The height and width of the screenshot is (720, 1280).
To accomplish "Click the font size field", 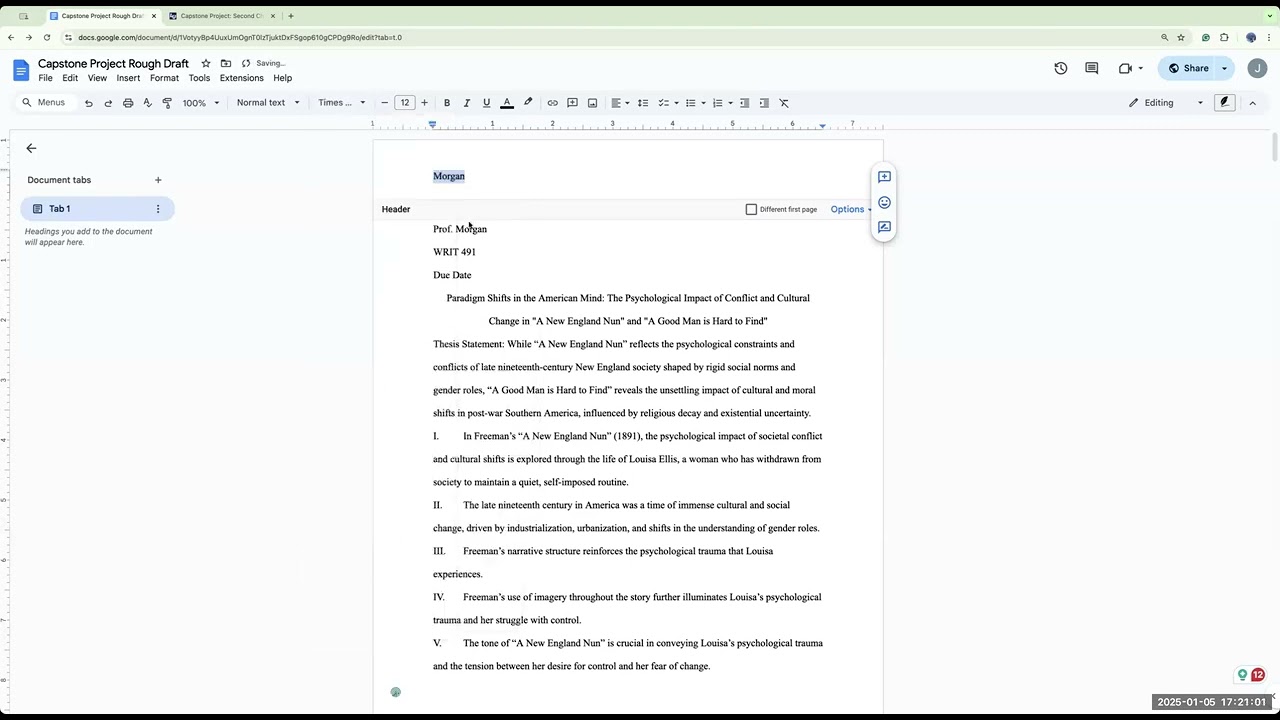I will pos(405,103).
